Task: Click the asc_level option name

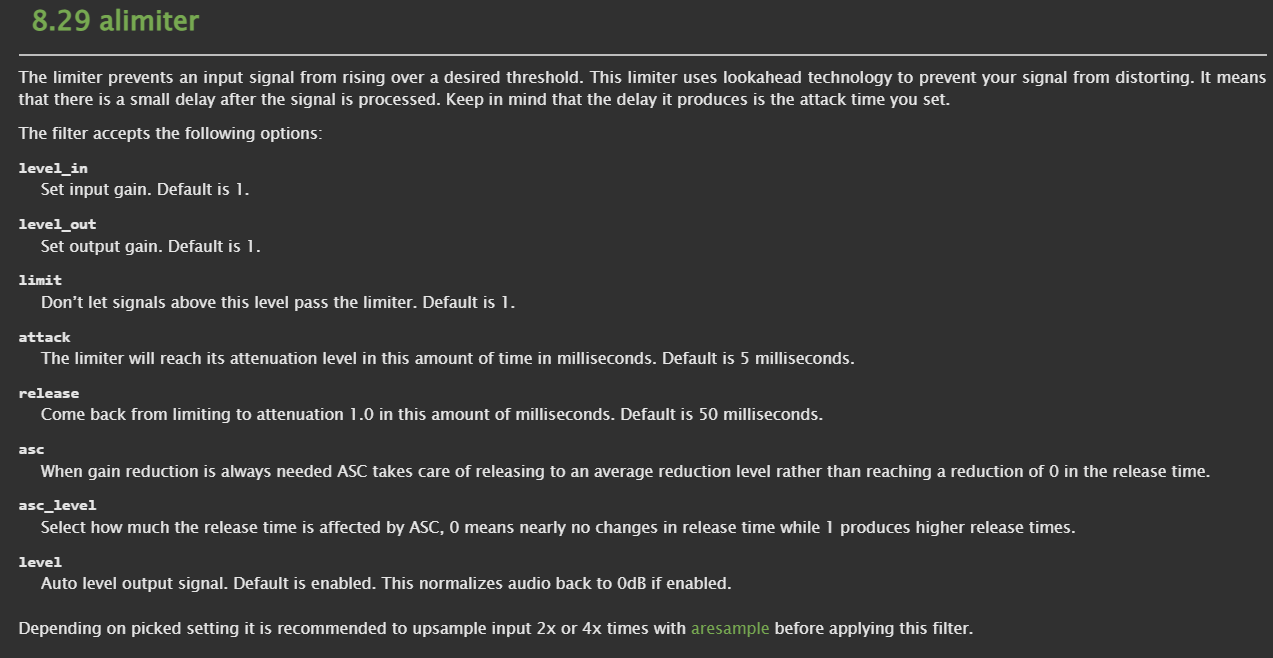Action: (x=57, y=506)
